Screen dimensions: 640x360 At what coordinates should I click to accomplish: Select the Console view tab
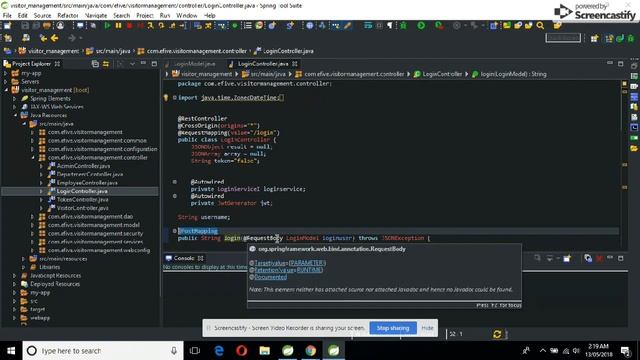184,258
